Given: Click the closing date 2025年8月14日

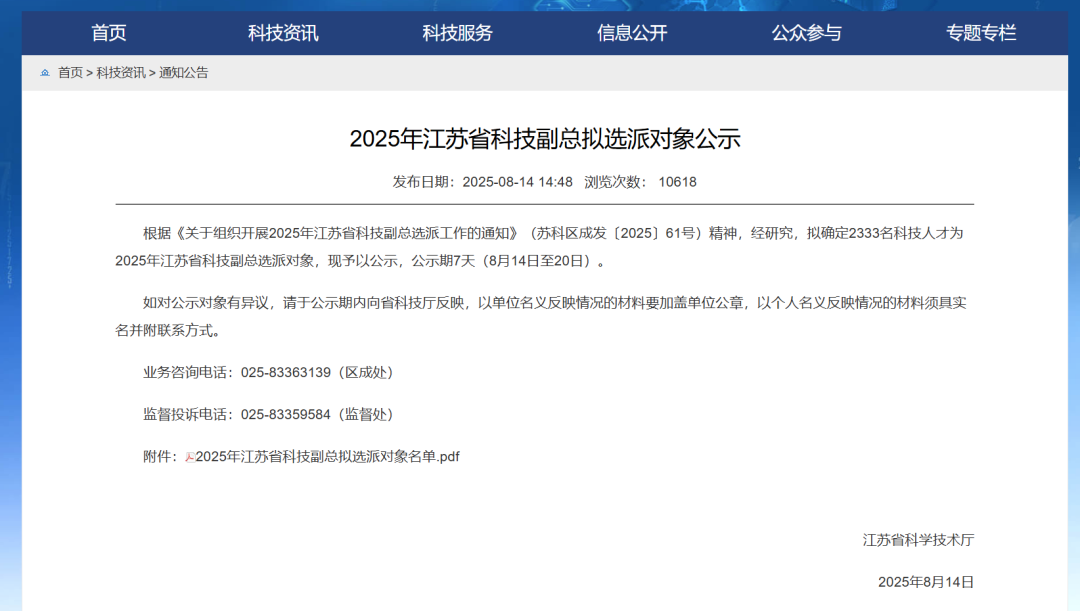Looking at the screenshot, I should [925, 582].
